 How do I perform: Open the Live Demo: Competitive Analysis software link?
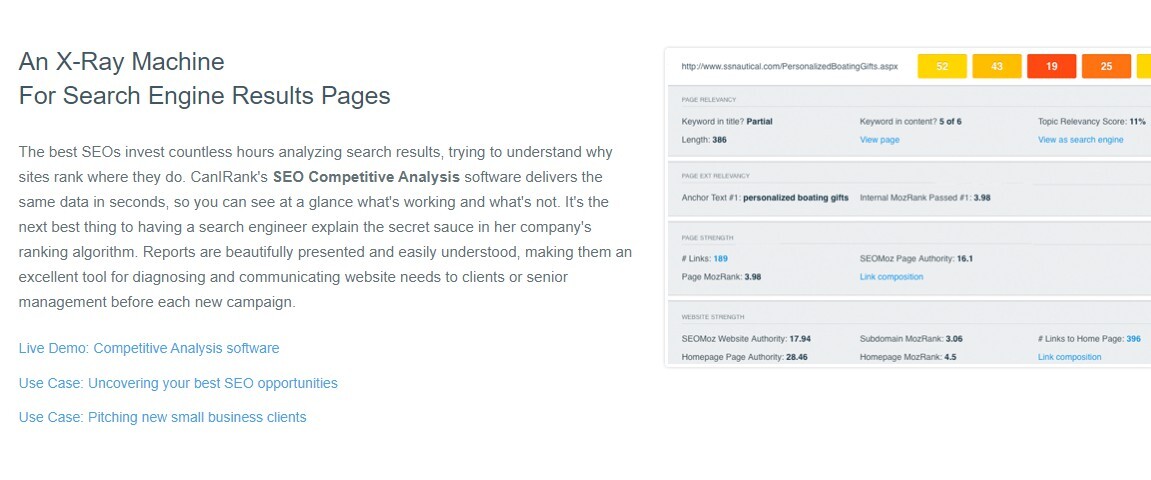(149, 348)
